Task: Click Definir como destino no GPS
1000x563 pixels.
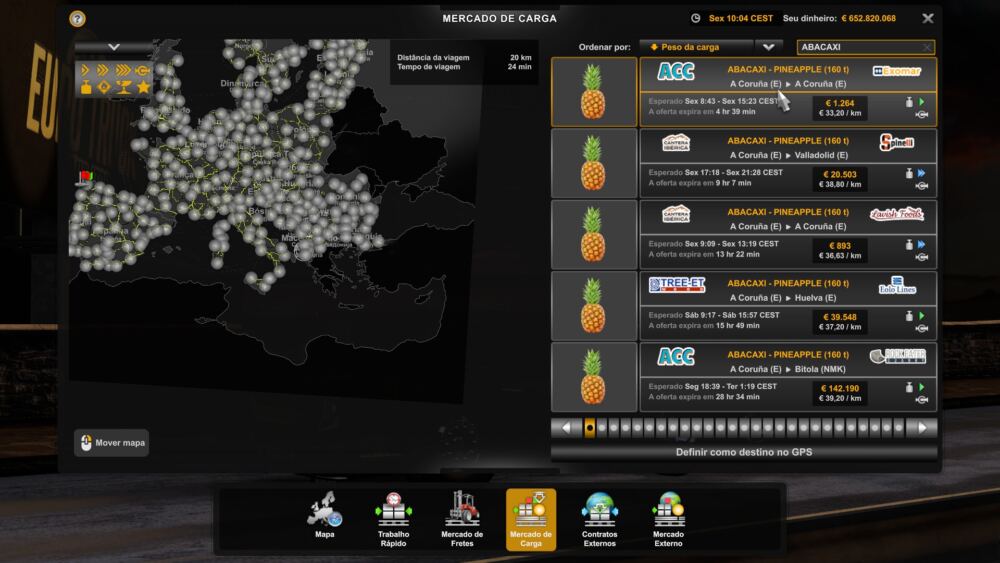Action: [744, 452]
